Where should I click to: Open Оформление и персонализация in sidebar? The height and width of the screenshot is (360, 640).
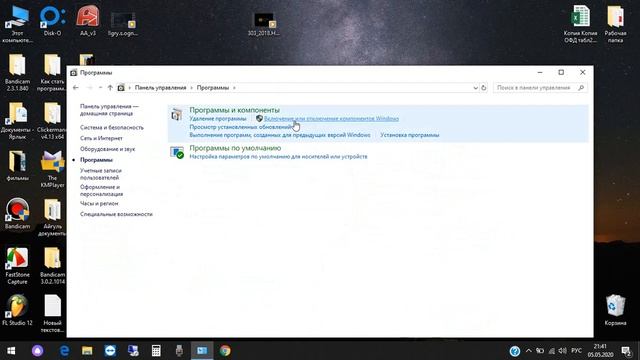pyautogui.click(x=101, y=190)
